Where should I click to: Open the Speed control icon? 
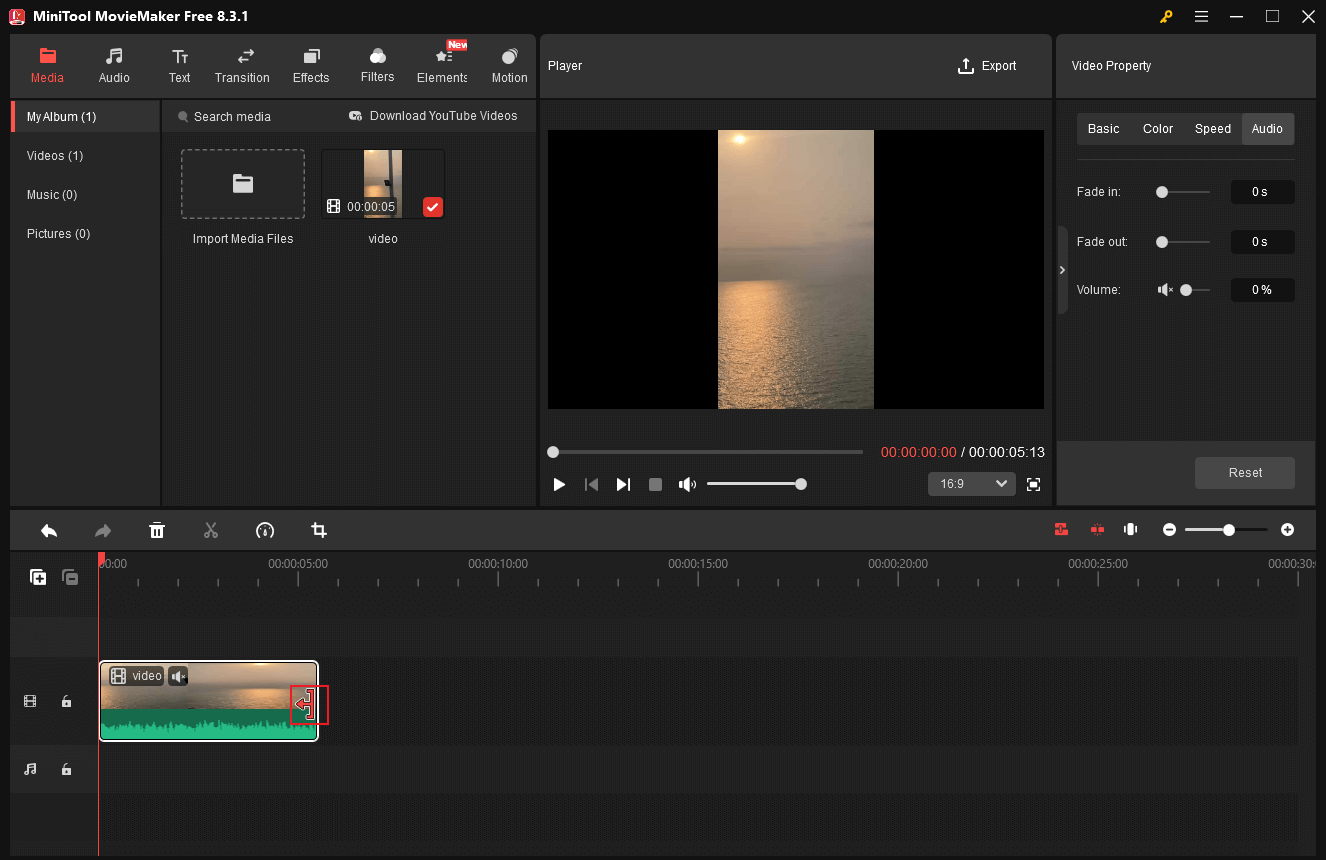tap(265, 530)
